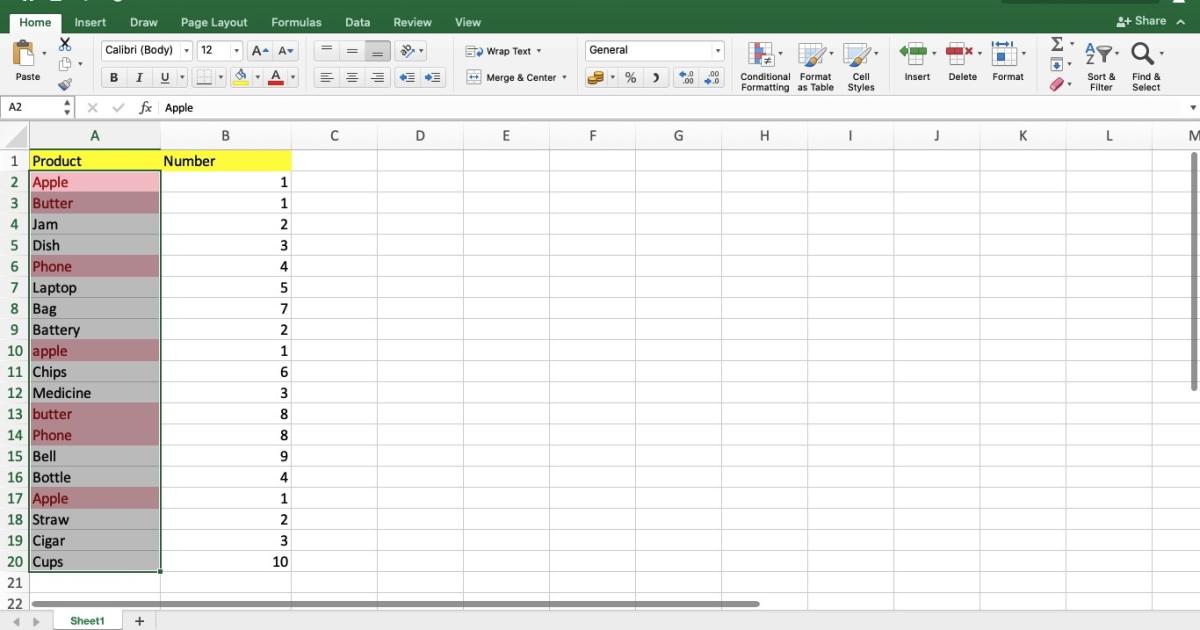
Task: Switch to Insert ribbon tab
Action: pos(90,22)
